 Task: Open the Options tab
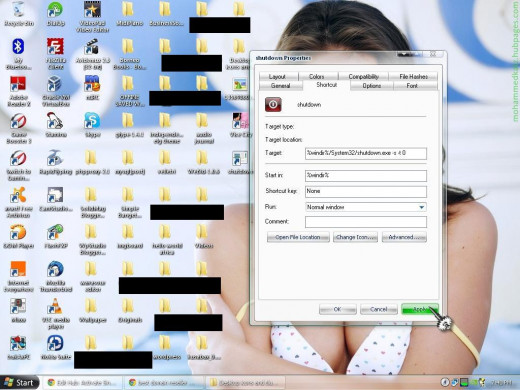click(x=372, y=86)
